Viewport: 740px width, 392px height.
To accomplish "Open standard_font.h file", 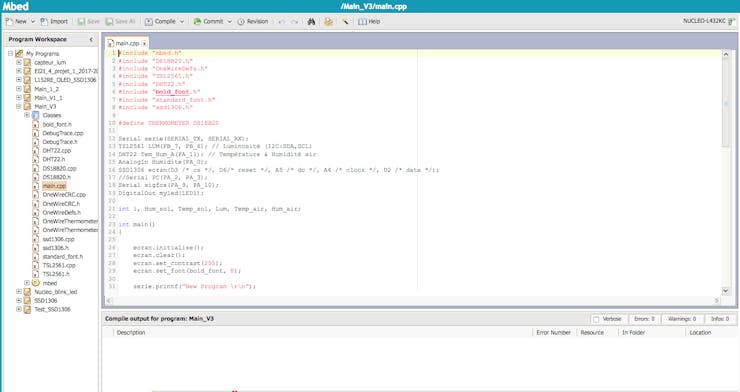I will tap(63, 257).
